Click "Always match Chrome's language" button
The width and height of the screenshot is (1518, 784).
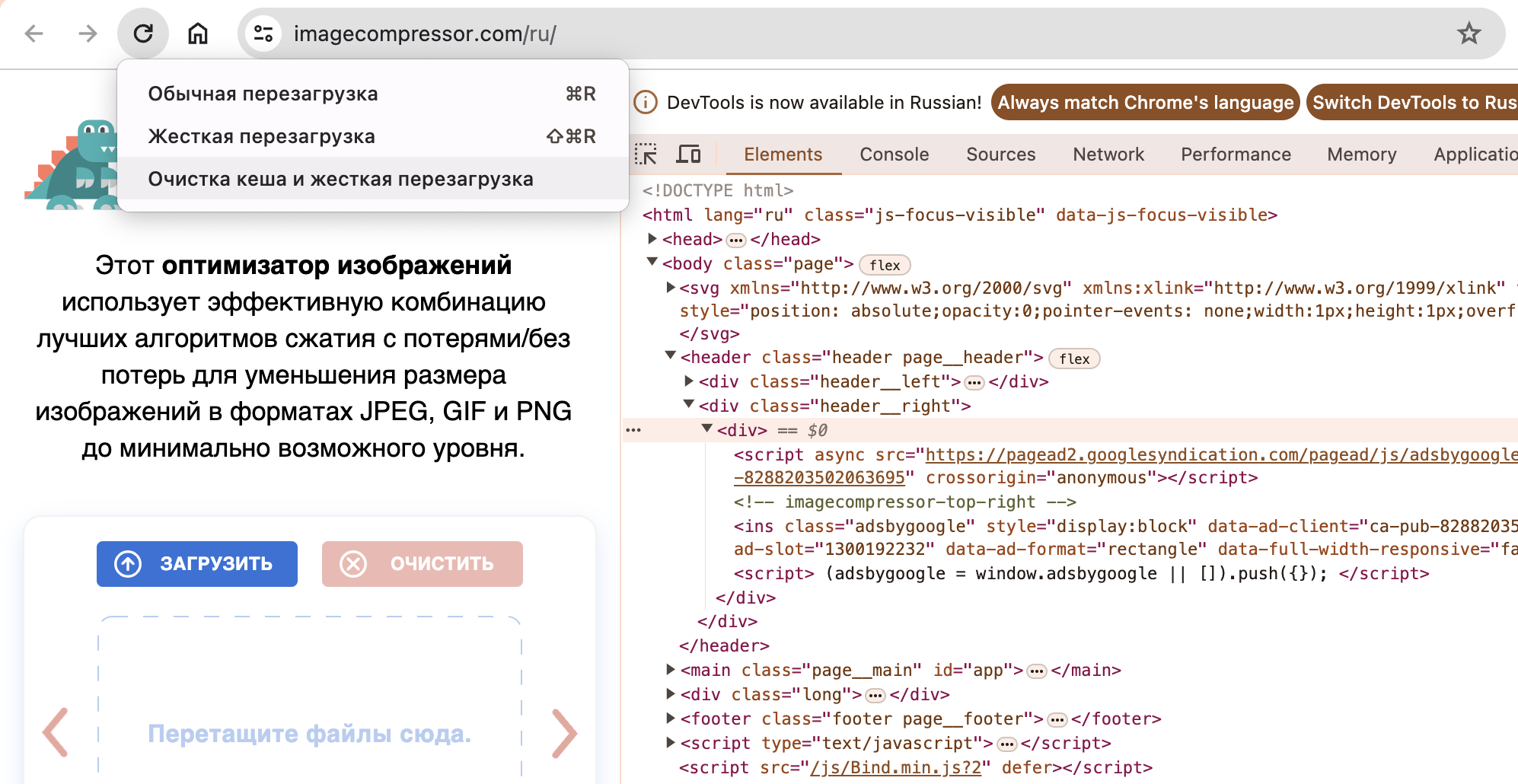(1145, 103)
